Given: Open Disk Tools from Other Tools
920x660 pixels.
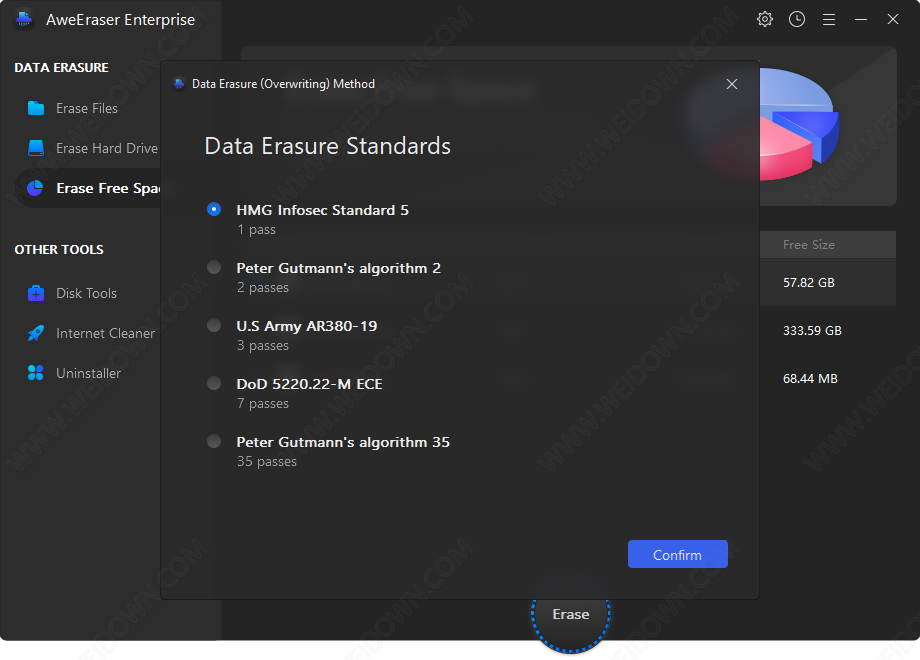Looking at the screenshot, I should click(86, 293).
